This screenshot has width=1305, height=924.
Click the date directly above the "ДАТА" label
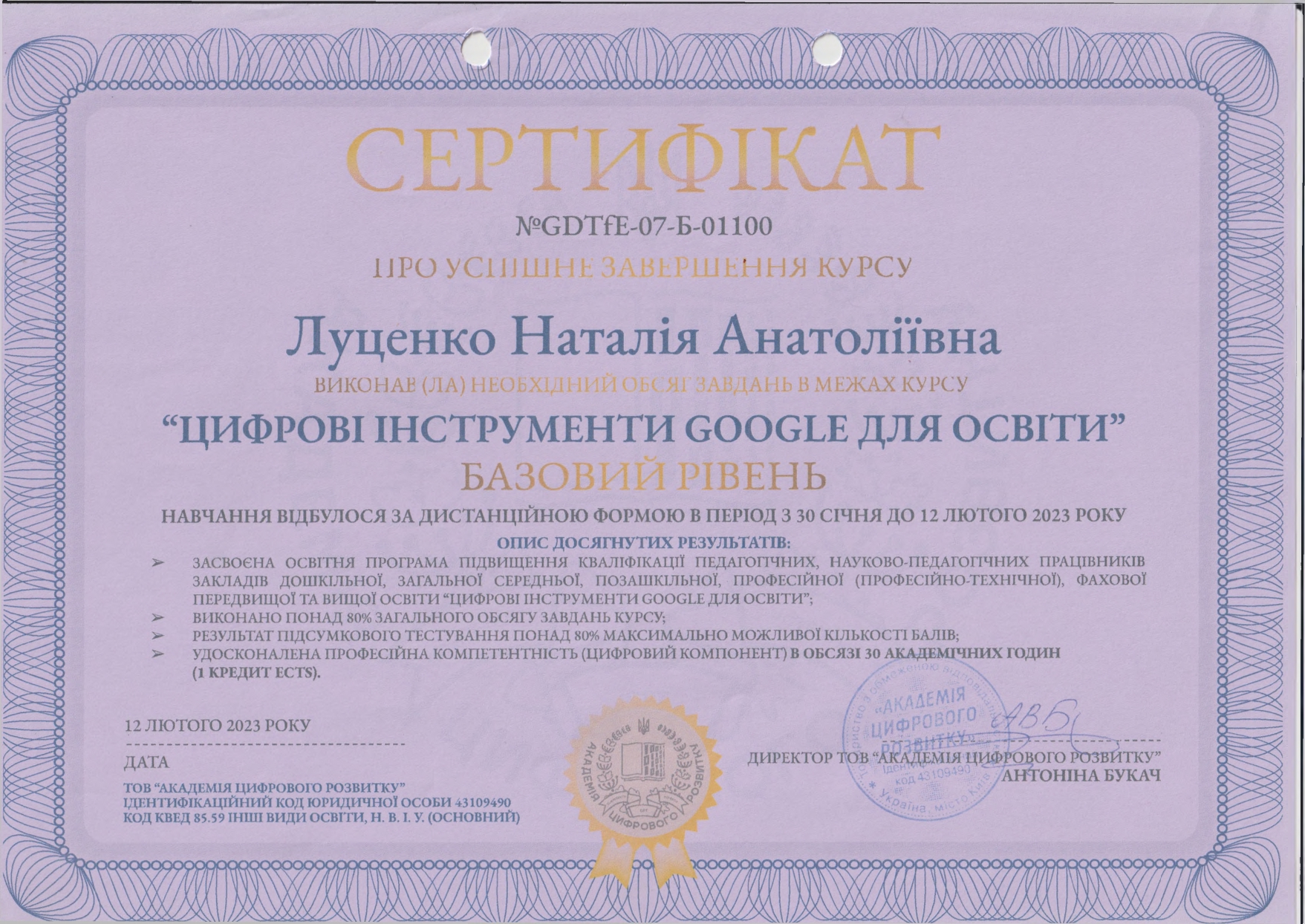(x=217, y=726)
